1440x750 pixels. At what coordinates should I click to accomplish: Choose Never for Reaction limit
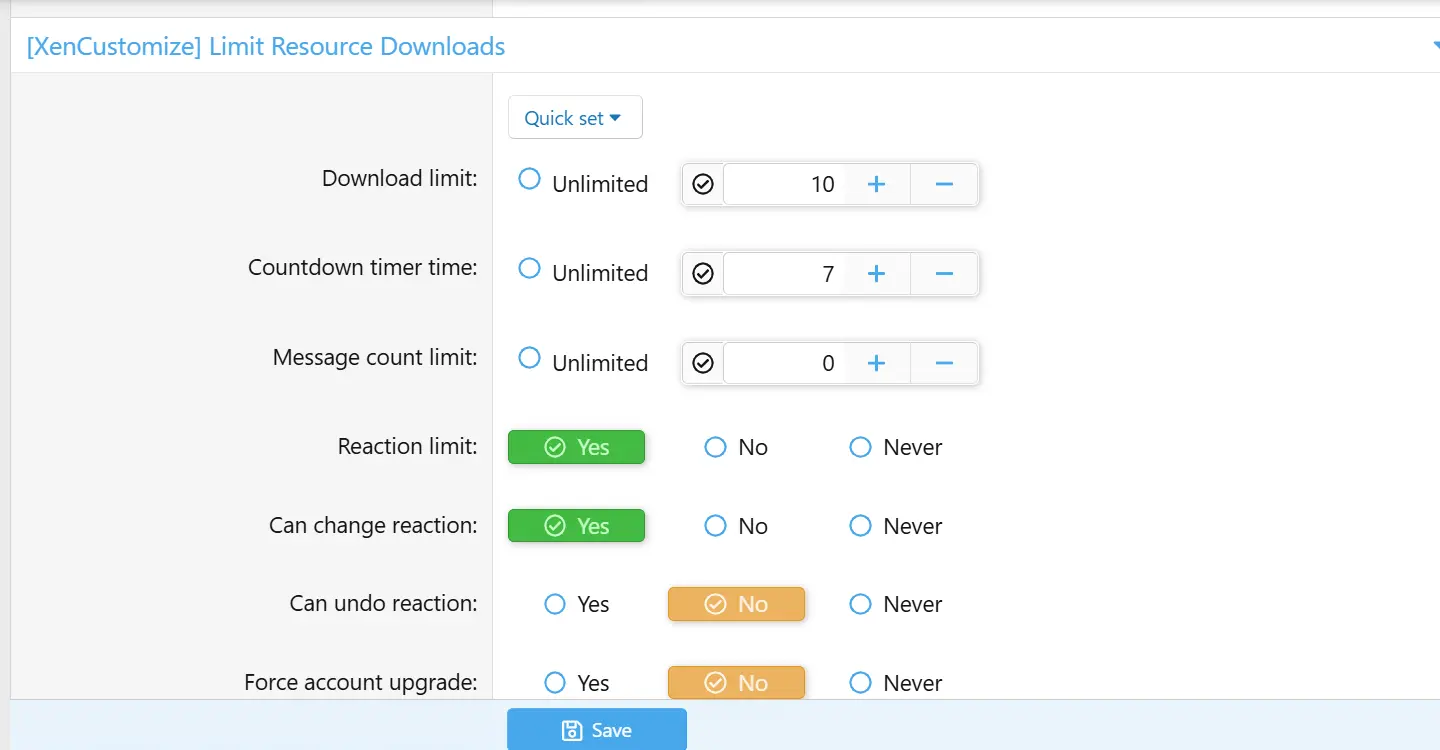coord(860,448)
